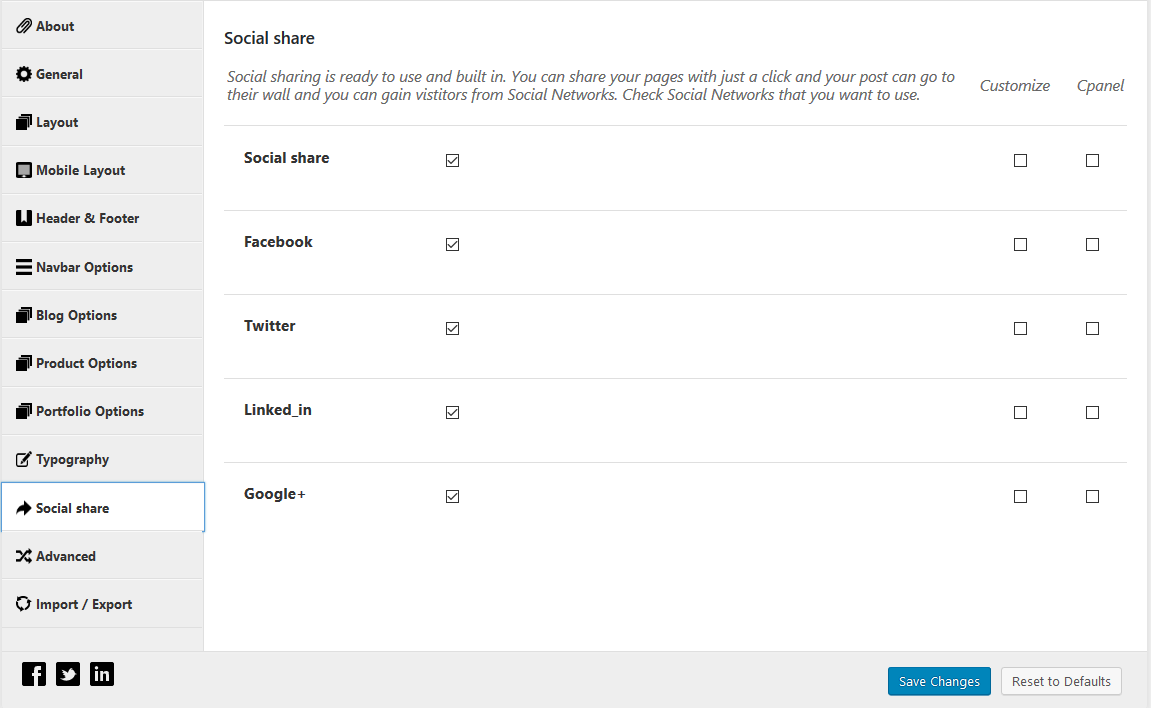The height and width of the screenshot is (708, 1151).
Task: Click the edit icon beside Typography
Action: 24,460
